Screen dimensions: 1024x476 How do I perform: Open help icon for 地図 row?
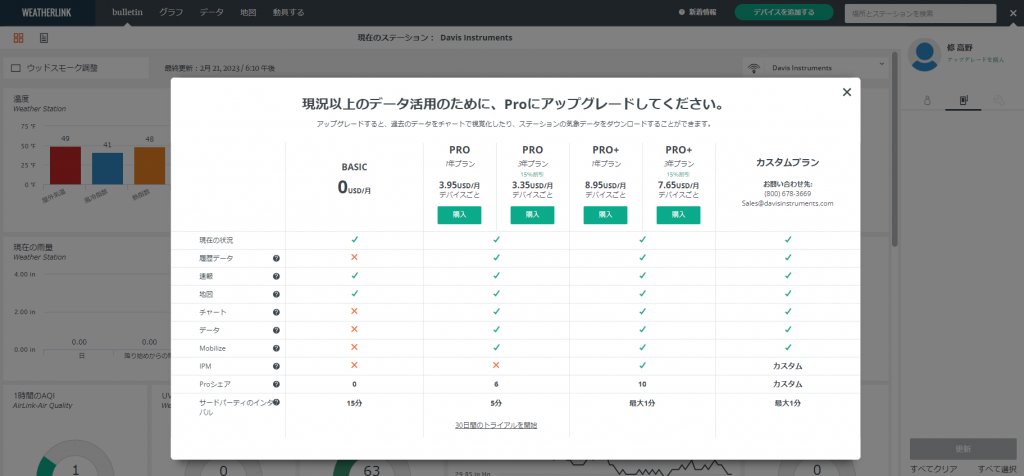pyautogui.click(x=276, y=294)
